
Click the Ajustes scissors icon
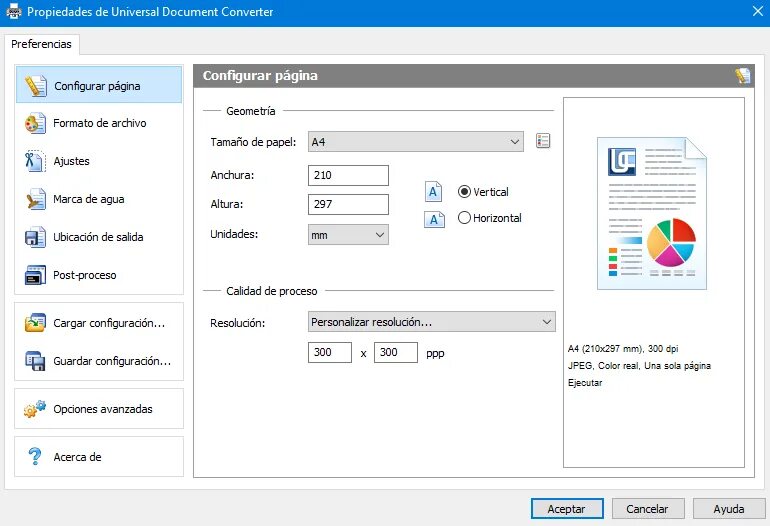click(x=35, y=161)
